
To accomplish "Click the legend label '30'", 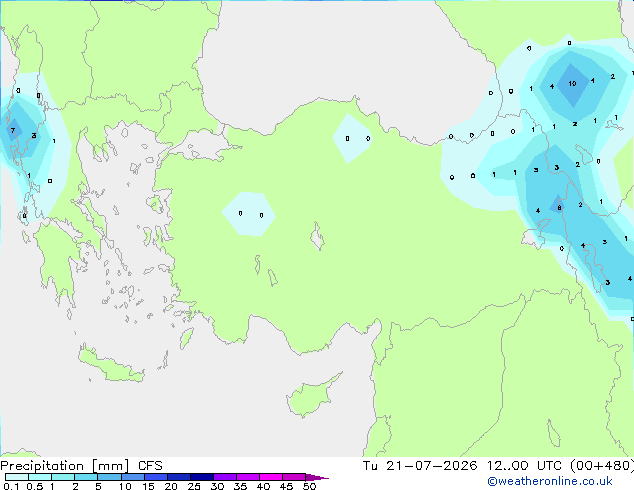I will (217, 486).
